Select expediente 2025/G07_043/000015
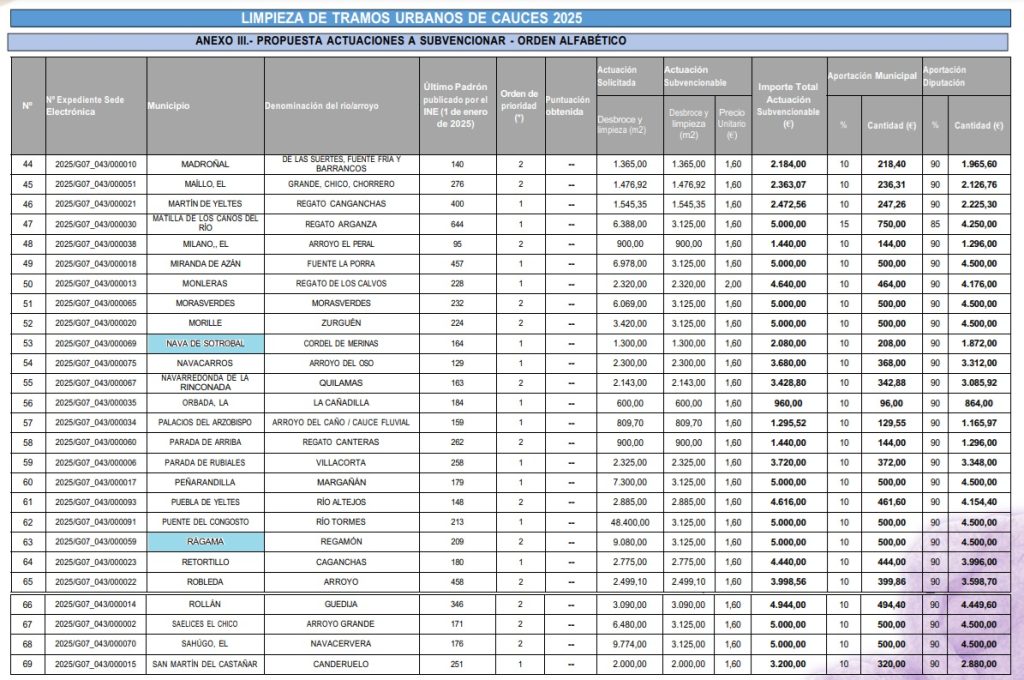The width and height of the screenshot is (1024, 680). tap(96, 664)
